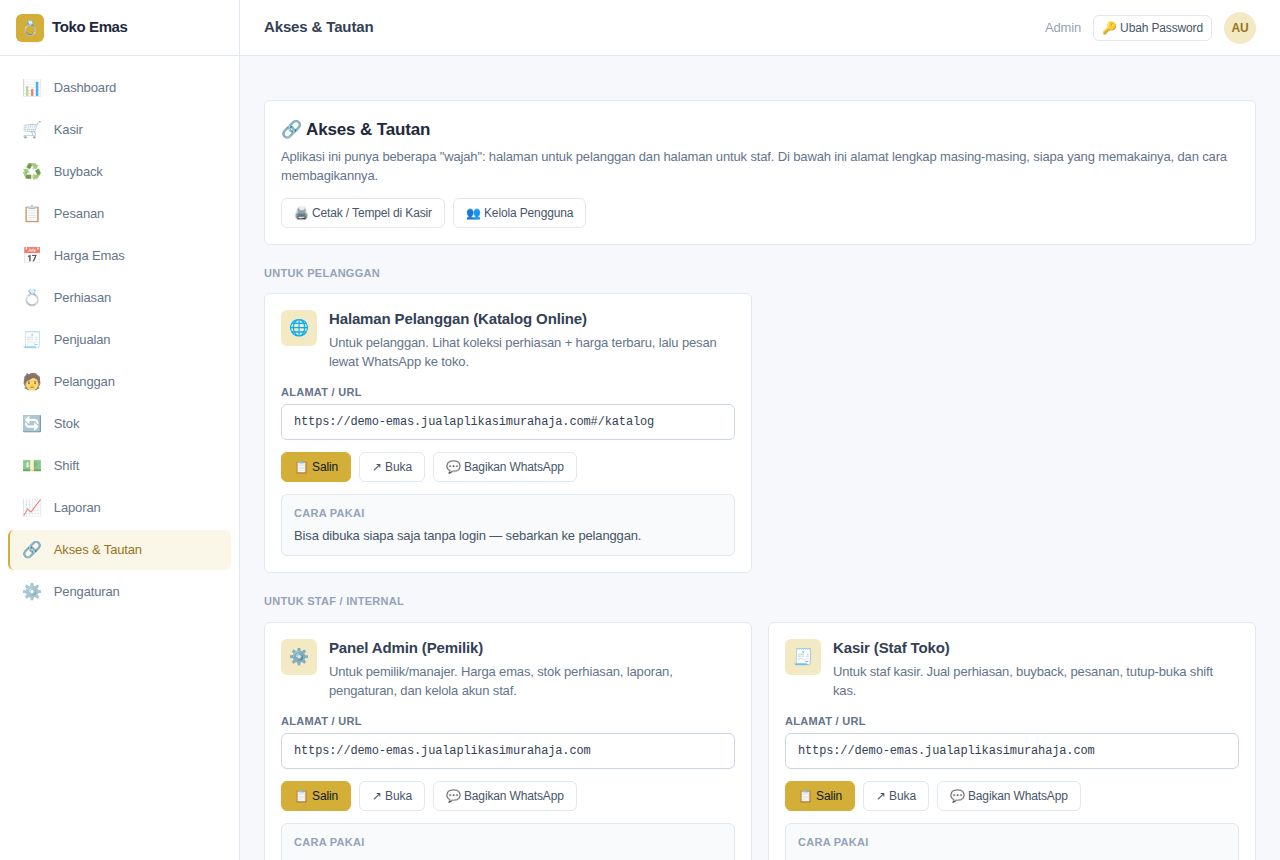1280x860 pixels.
Task: Open Perhiasan using the ring icon
Action: pos(32,298)
